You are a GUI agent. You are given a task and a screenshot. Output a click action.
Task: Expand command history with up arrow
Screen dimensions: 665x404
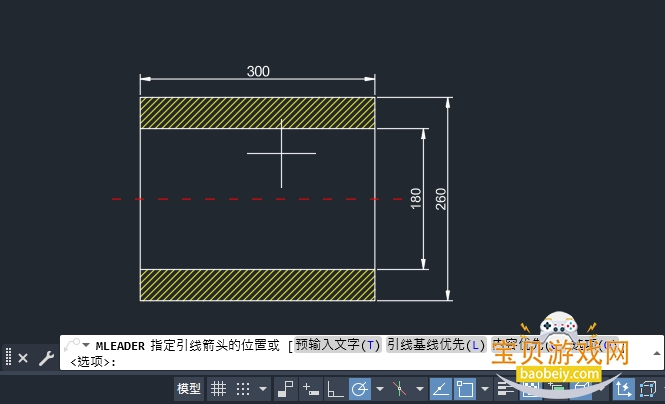tap(657, 353)
